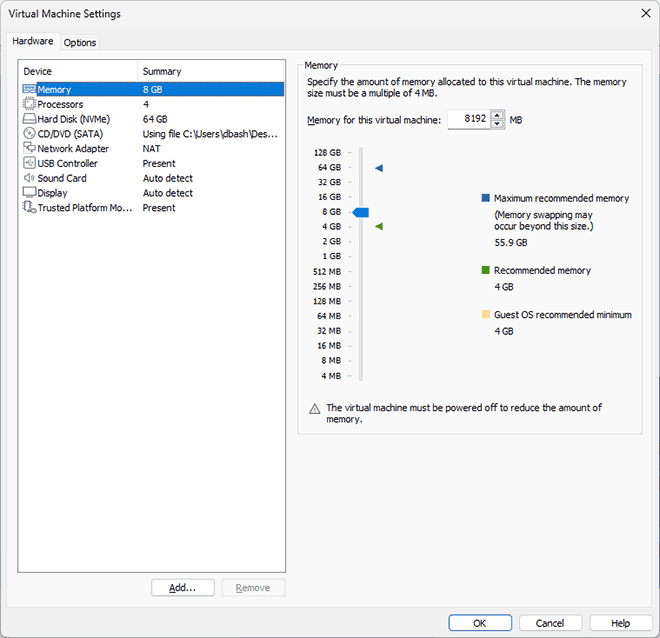Select the Trusted Platform Module row
The width and height of the screenshot is (660, 638).
153,207
